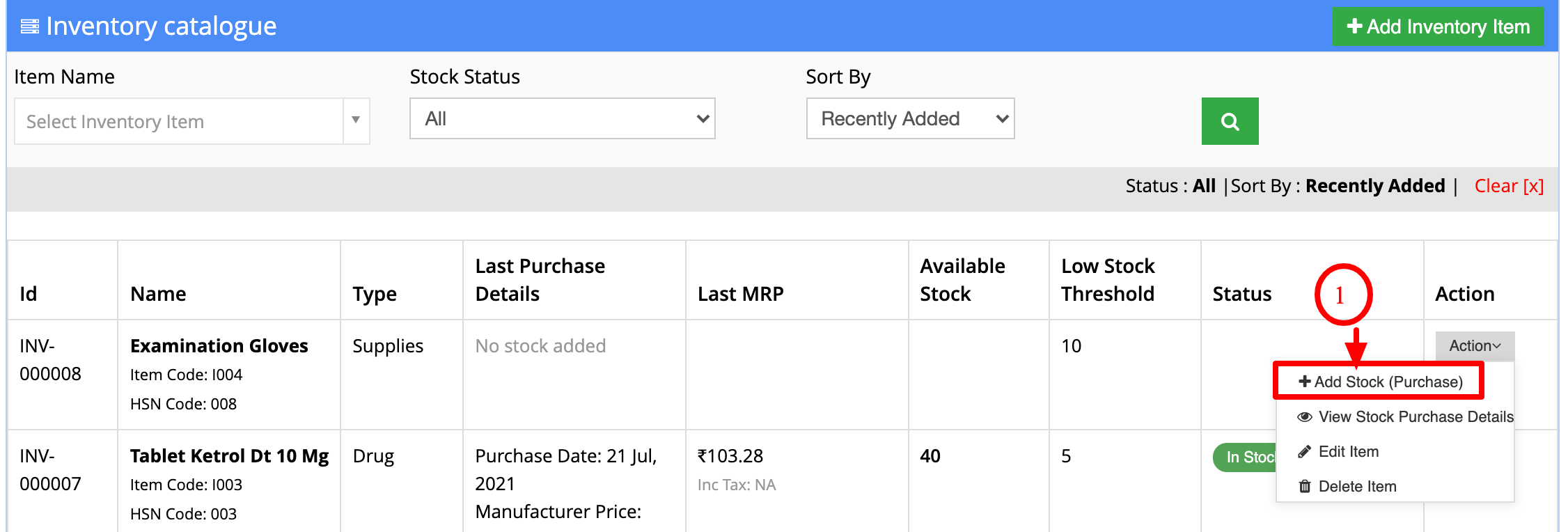
Task: Click threshold value 5 for Tablet Ketrol
Action: click(1066, 456)
